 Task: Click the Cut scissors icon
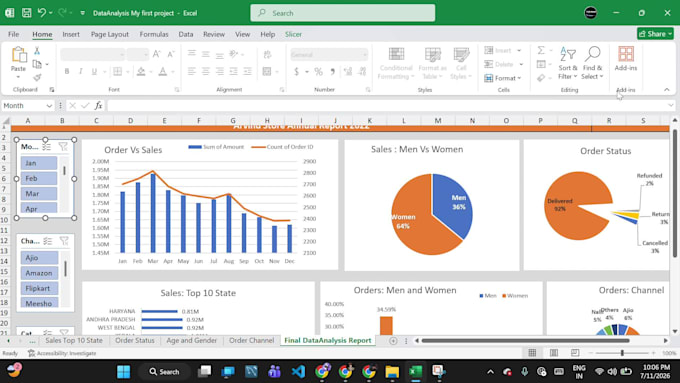[37, 51]
